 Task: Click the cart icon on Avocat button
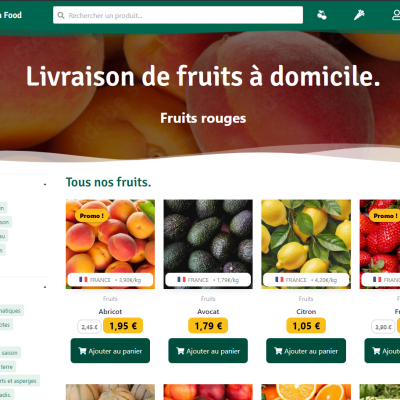[x=180, y=351]
